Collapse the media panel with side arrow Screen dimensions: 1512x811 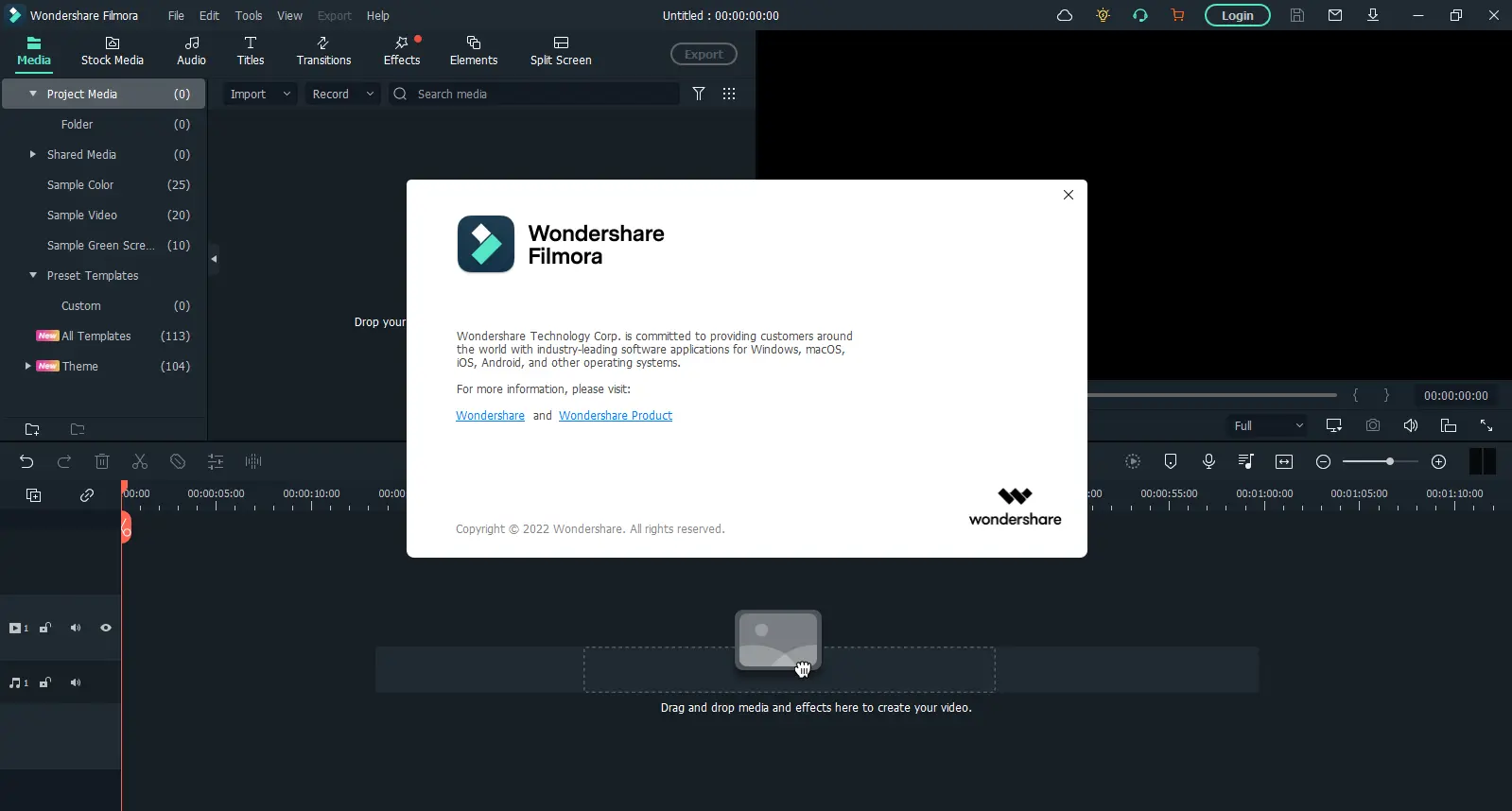pyautogui.click(x=214, y=259)
